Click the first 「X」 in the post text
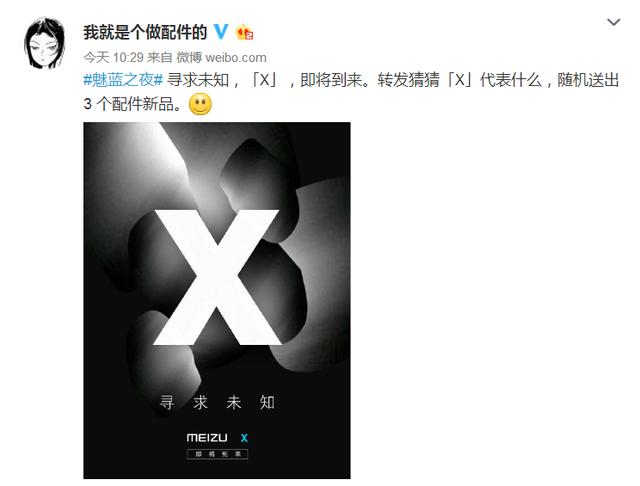 [x=264, y=80]
